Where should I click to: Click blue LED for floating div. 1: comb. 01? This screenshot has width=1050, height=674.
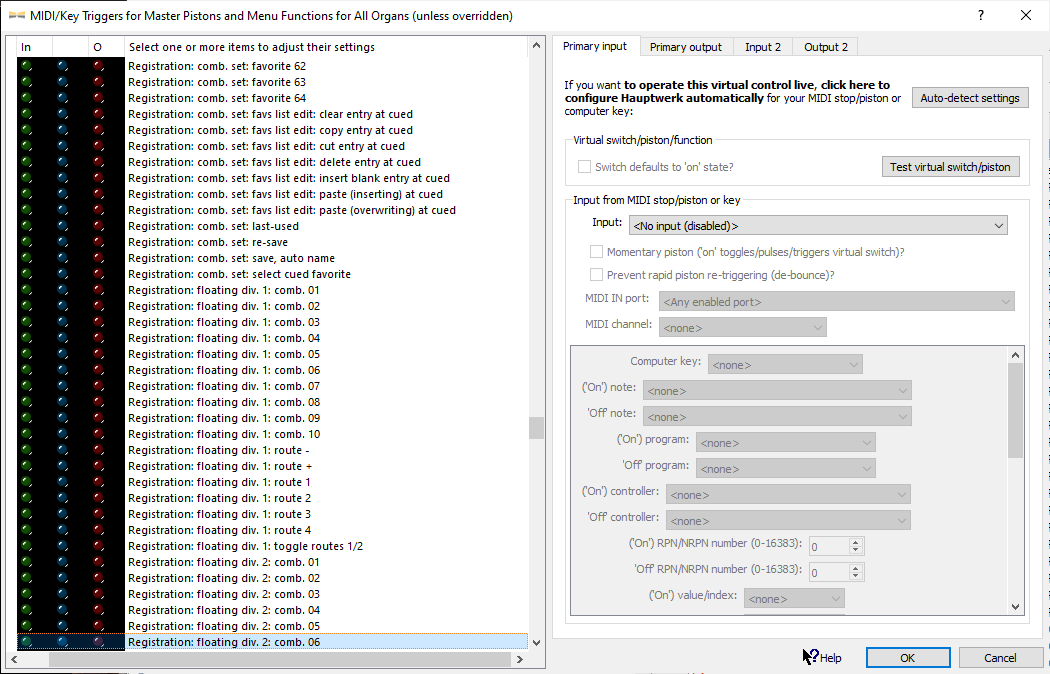62,290
